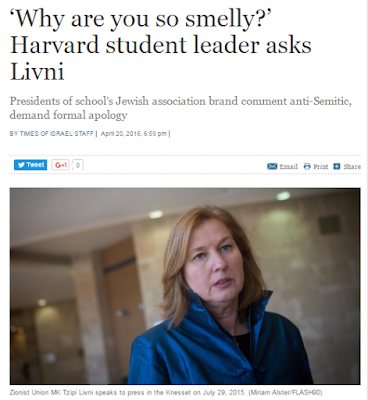368x400 pixels.
Task: Open the Share link text
Action: pos(352,166)
